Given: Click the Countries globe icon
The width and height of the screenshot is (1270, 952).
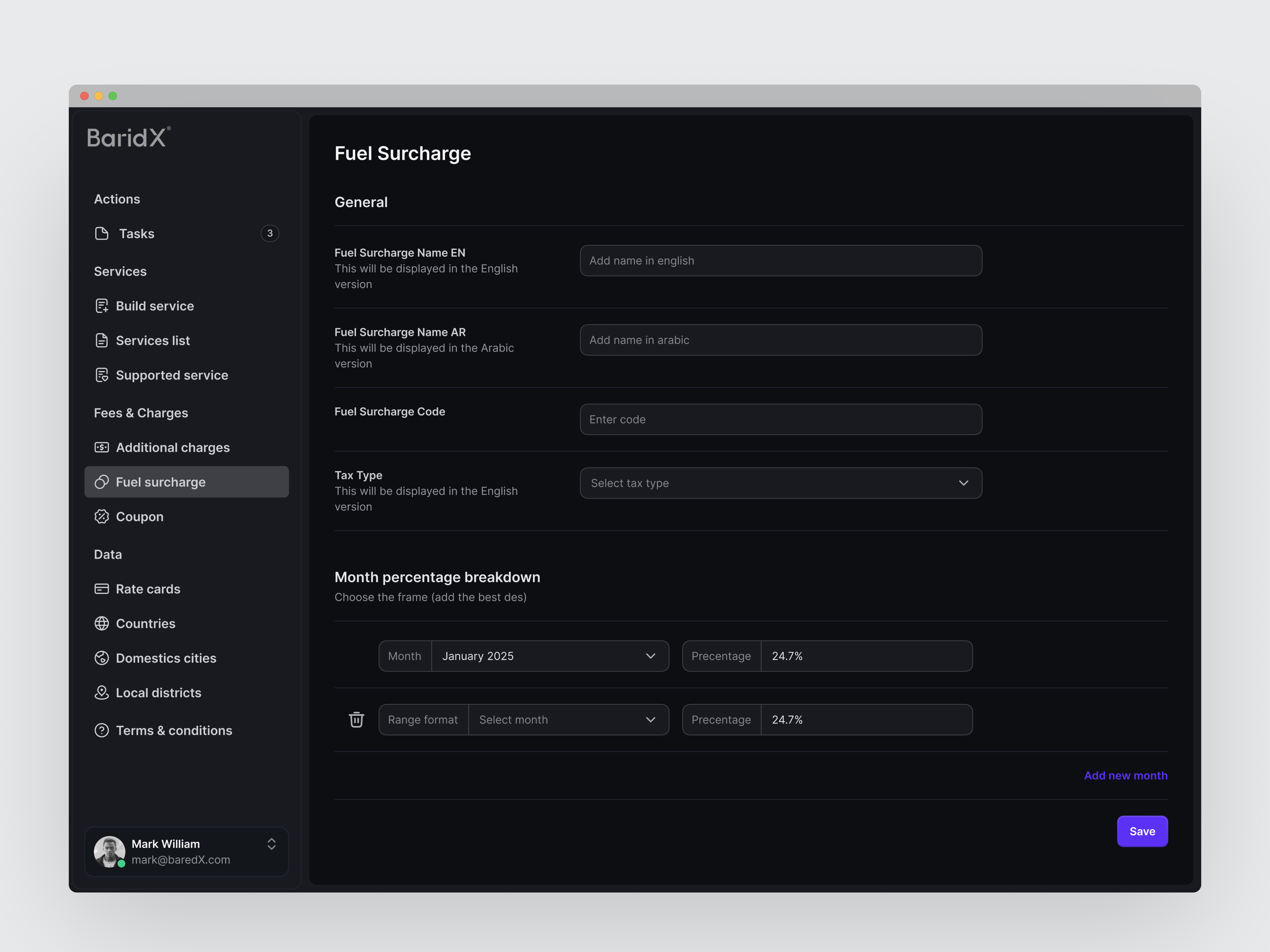Looking at the screenshot, I should (x=102, y=623).
